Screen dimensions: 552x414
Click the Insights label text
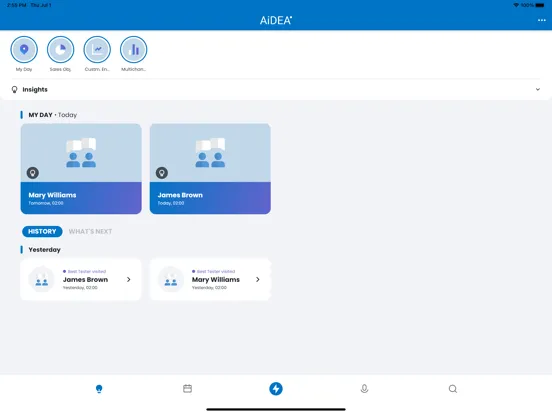(x=35, y=89)
